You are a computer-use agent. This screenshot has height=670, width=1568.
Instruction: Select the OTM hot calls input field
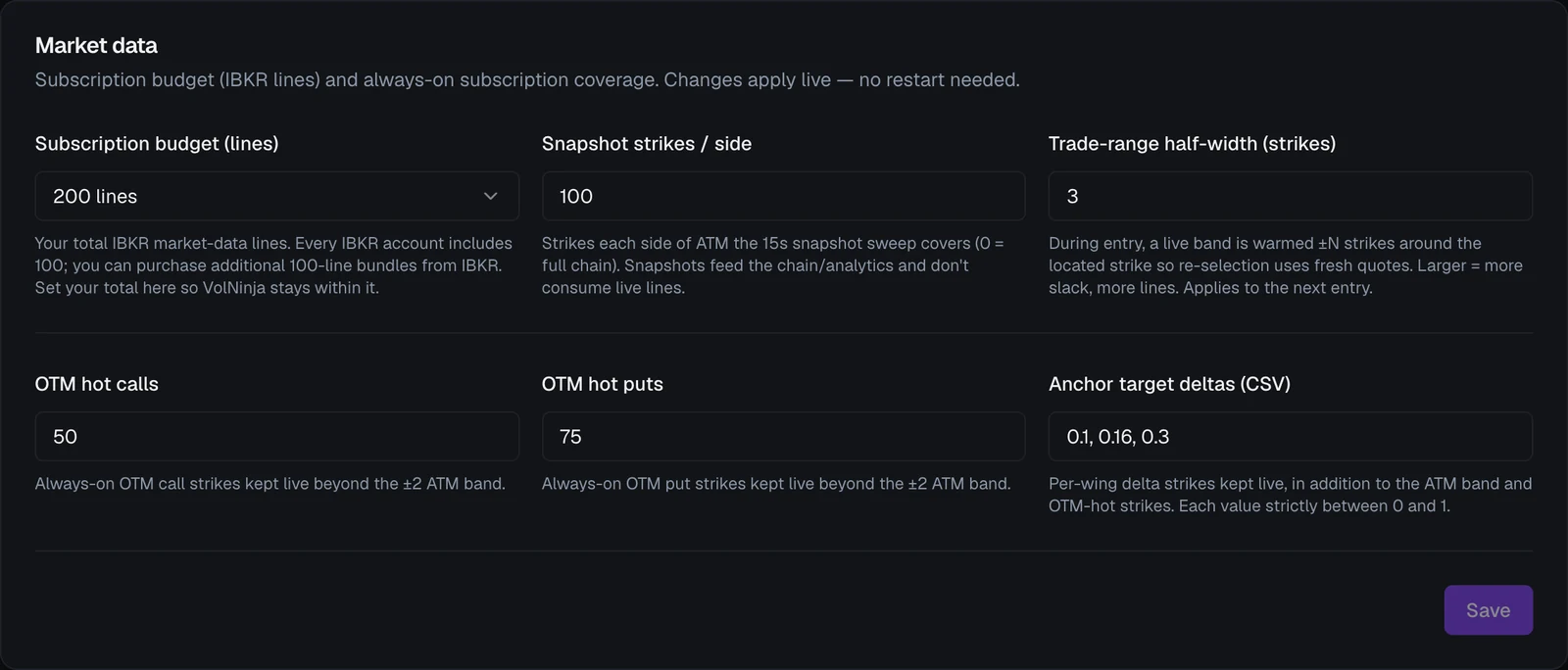[x=276, y=436]
